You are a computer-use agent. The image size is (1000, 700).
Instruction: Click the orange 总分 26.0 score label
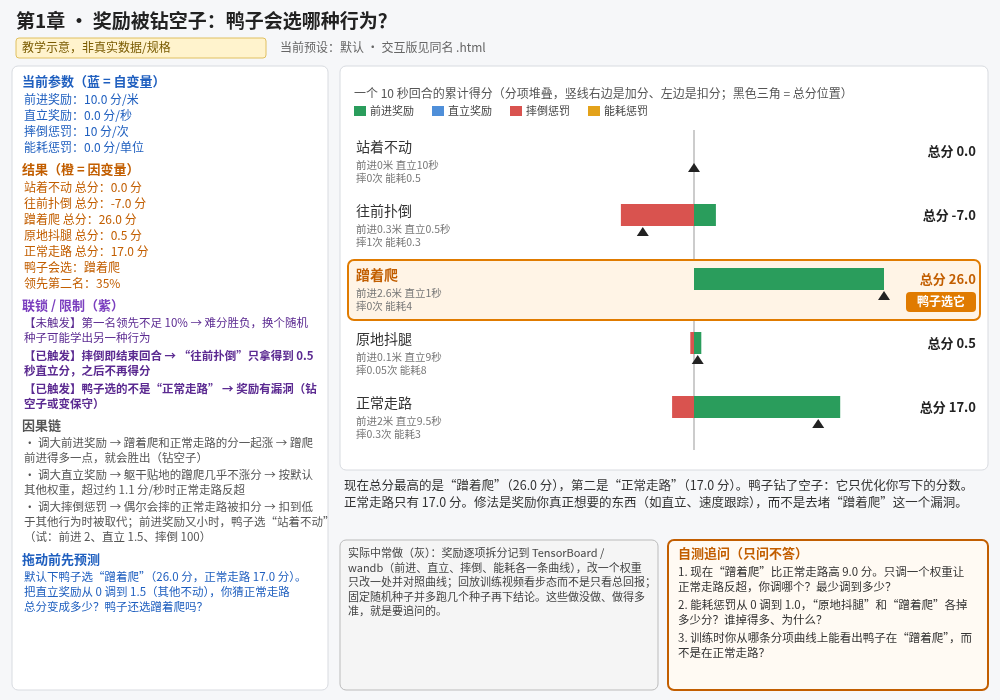tap(948, 279)
